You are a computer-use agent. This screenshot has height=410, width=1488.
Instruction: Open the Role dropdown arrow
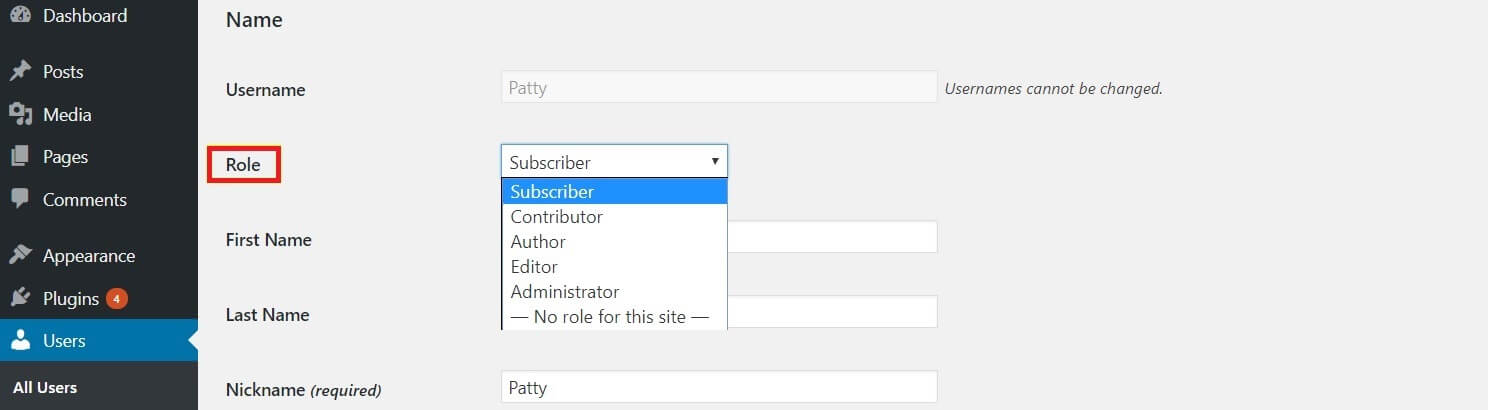coord(715,161)
